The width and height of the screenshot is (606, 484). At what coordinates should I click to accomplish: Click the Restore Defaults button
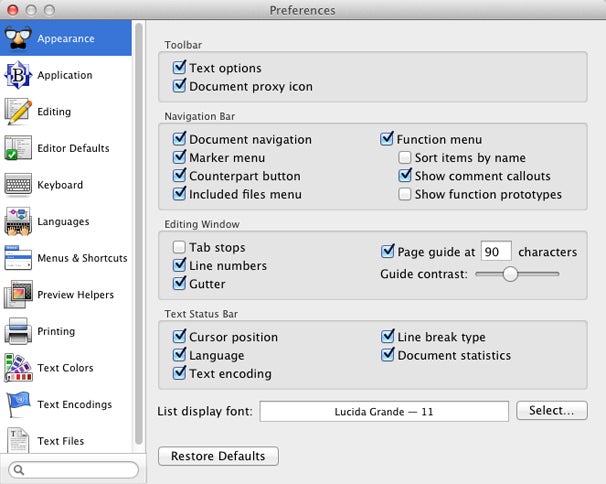click(218, 456)
